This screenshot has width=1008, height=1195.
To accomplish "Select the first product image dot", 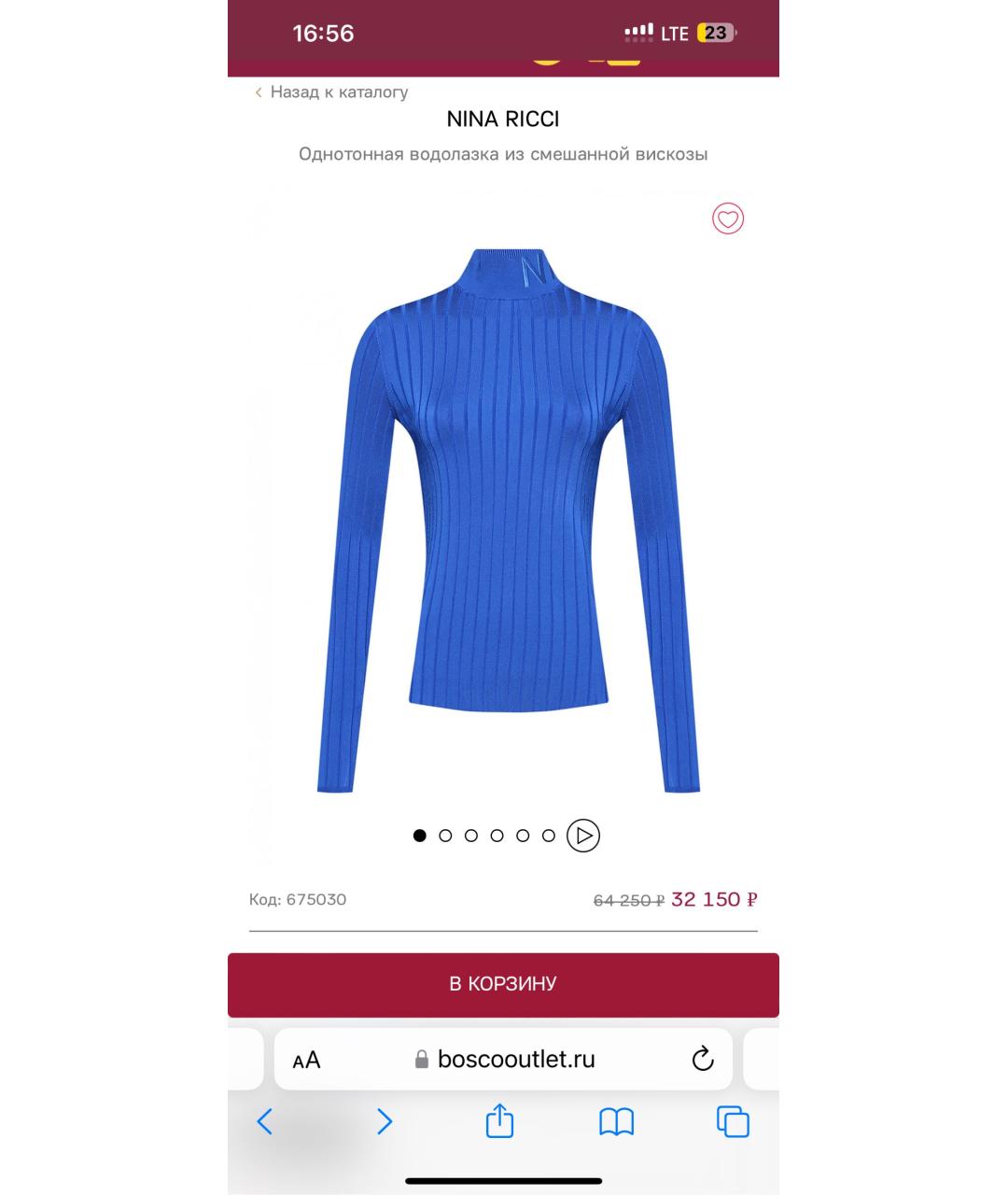I will pos(420,836).
